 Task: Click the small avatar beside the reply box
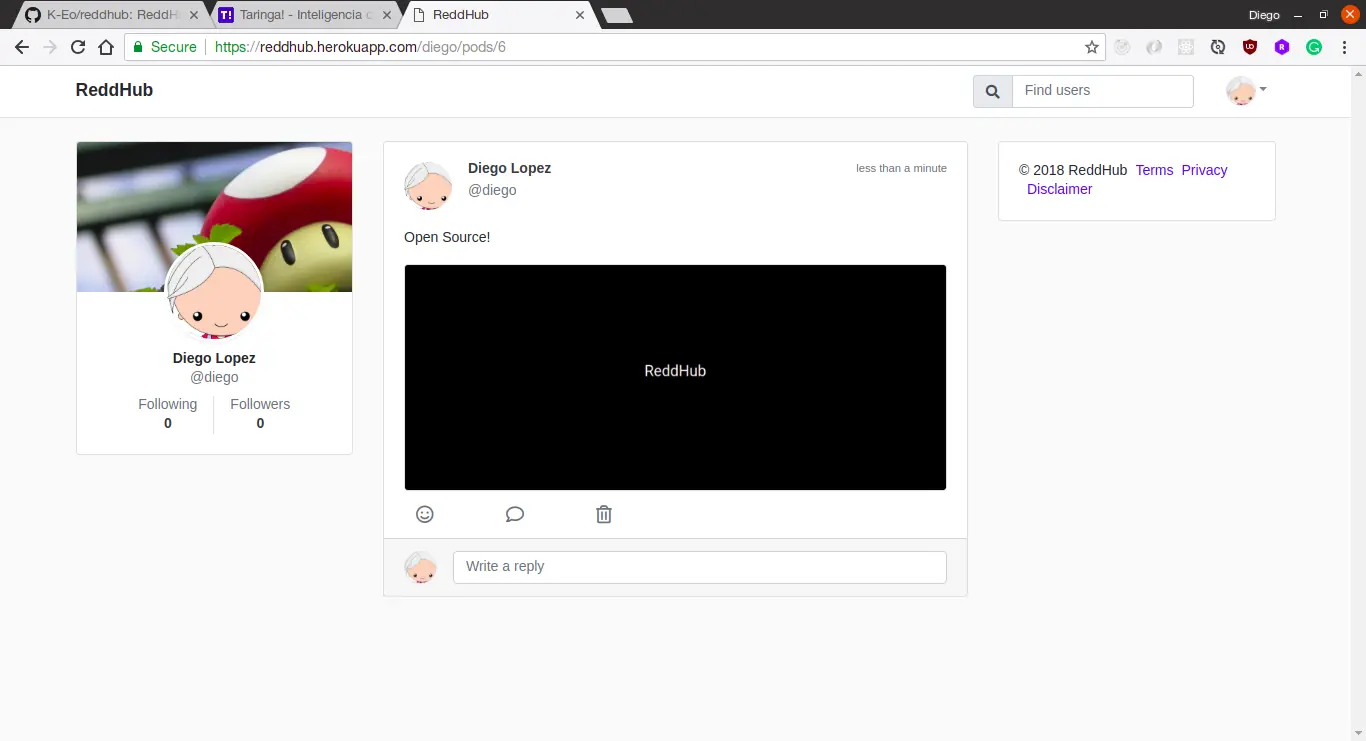(421, 567)
